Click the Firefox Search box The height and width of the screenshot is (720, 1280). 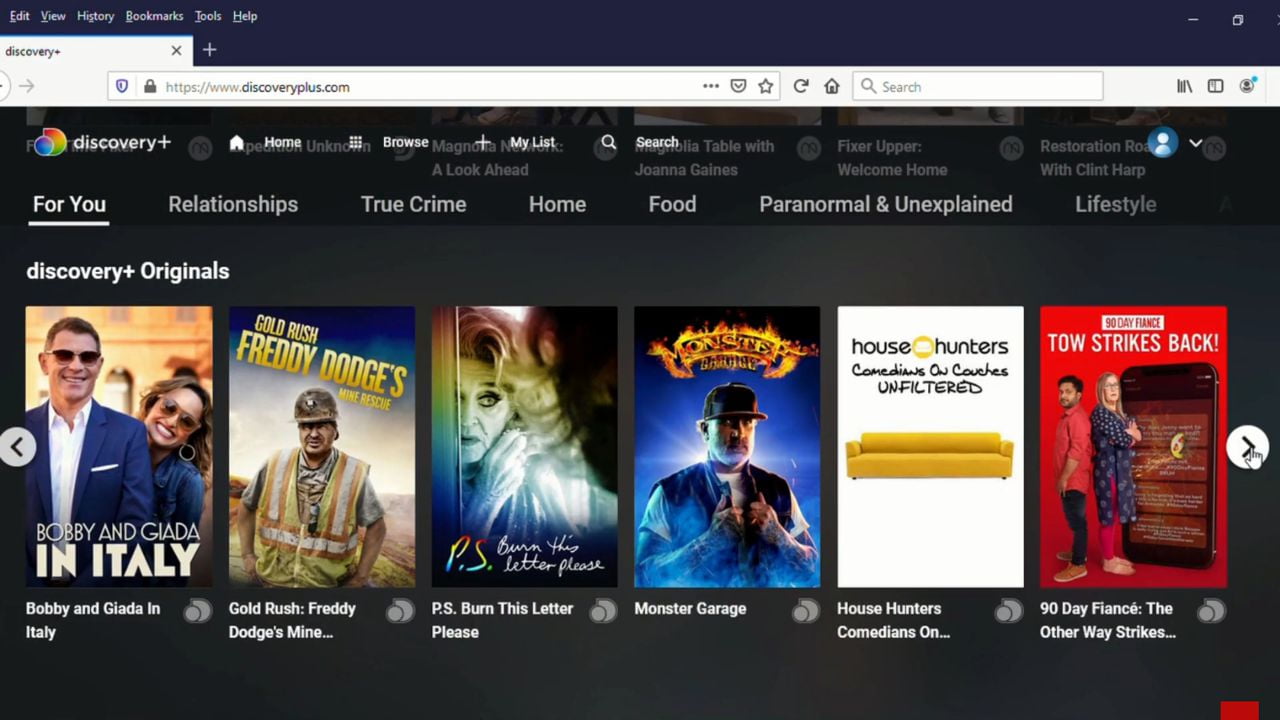click(x=978, y=87)
